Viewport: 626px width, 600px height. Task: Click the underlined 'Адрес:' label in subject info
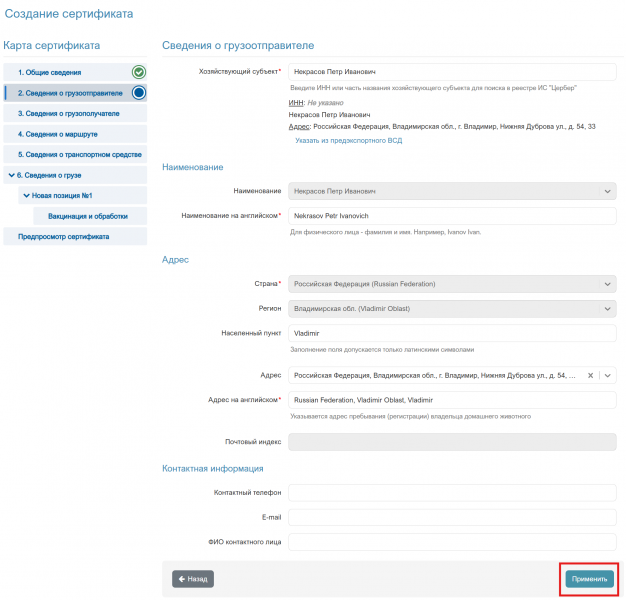(299, 127)
